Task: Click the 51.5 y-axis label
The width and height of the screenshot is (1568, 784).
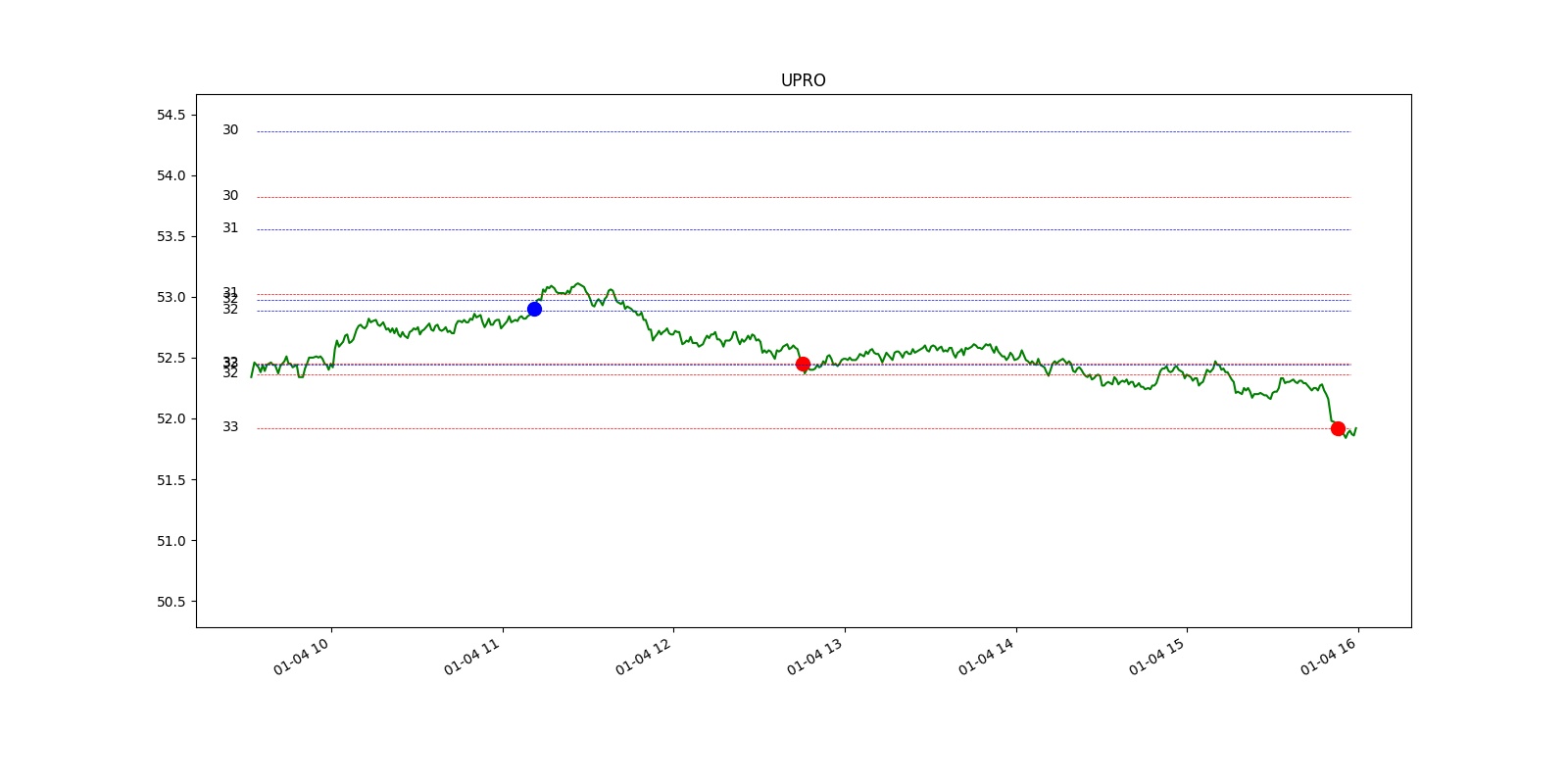Action: tap(171, 480)
